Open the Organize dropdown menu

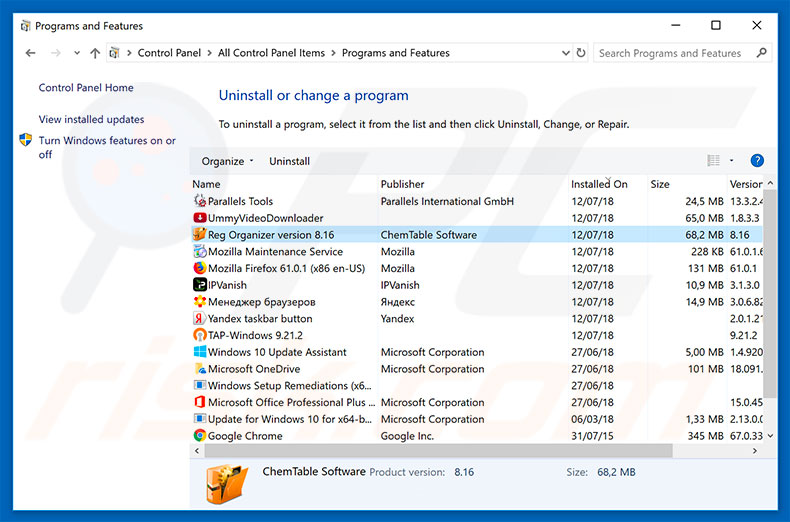tap(227, 161)
